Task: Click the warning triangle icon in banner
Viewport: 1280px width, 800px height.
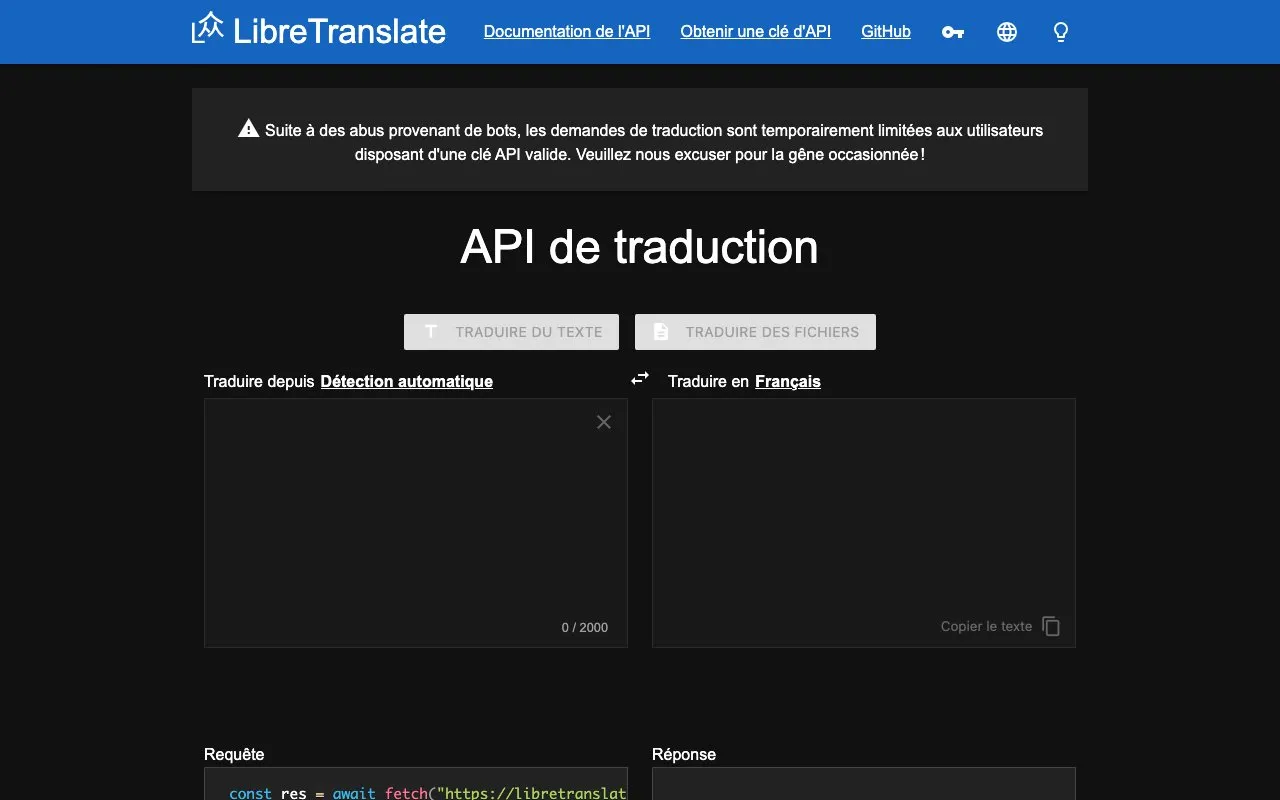Action: point(249,129)
